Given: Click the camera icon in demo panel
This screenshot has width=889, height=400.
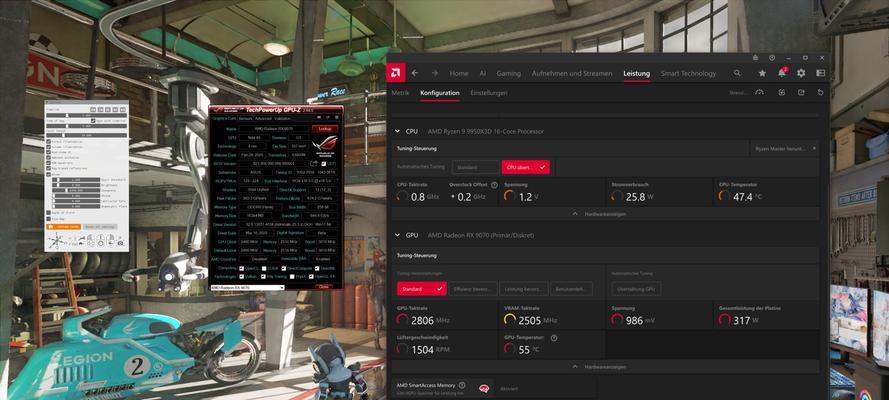Looking at the screenshot, I should coord(120,242).
